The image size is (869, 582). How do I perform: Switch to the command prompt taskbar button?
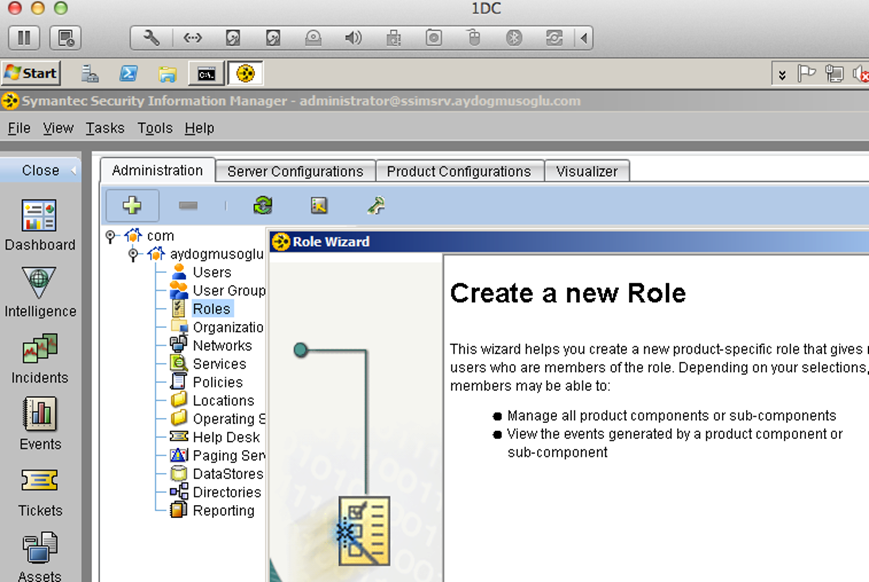point(206,73)
